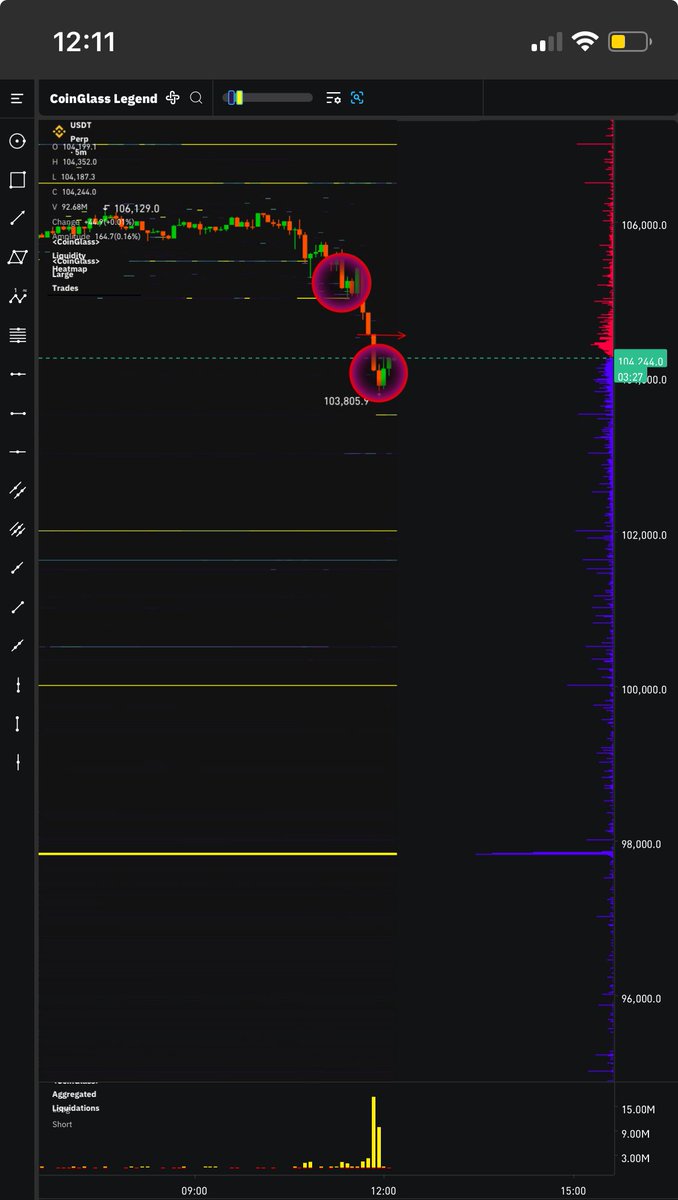Viewport: 678px width, 1200px height.
Task: Click the Aggregated Liquidations indicator label
Action: (75, 1101)
